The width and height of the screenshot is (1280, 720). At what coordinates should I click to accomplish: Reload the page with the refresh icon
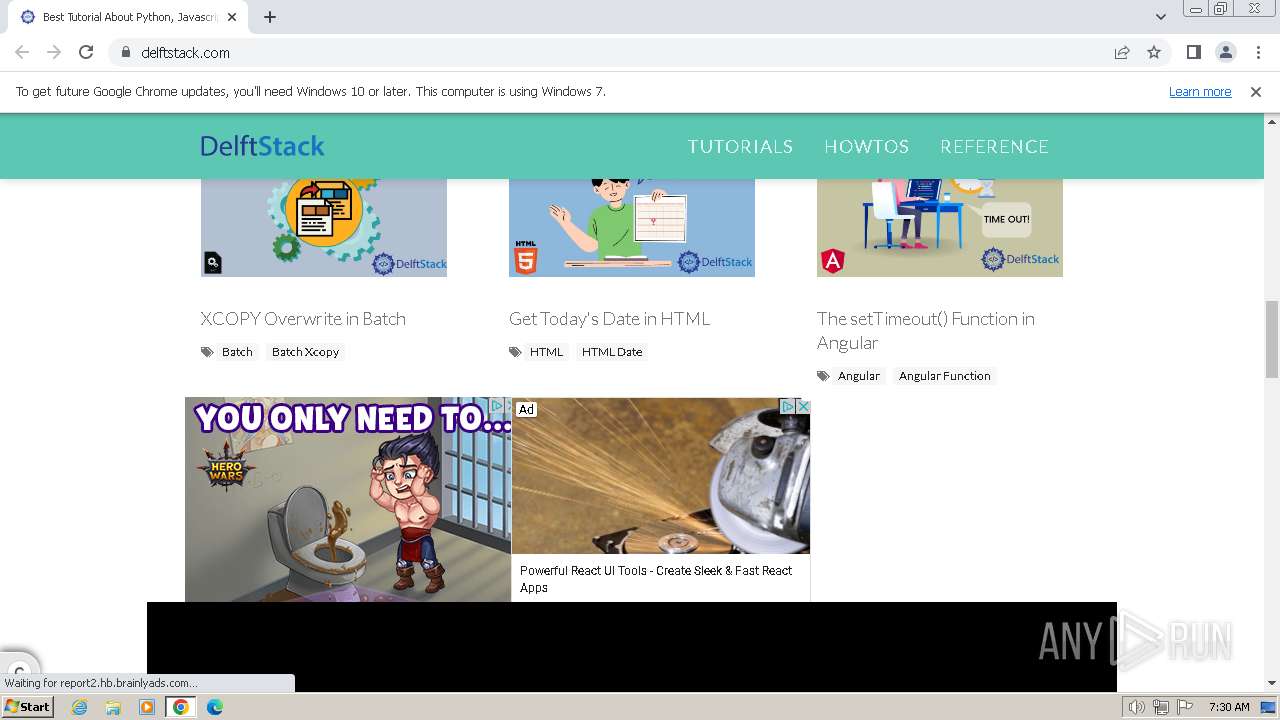pyautogui.click(x=86, y=52)
